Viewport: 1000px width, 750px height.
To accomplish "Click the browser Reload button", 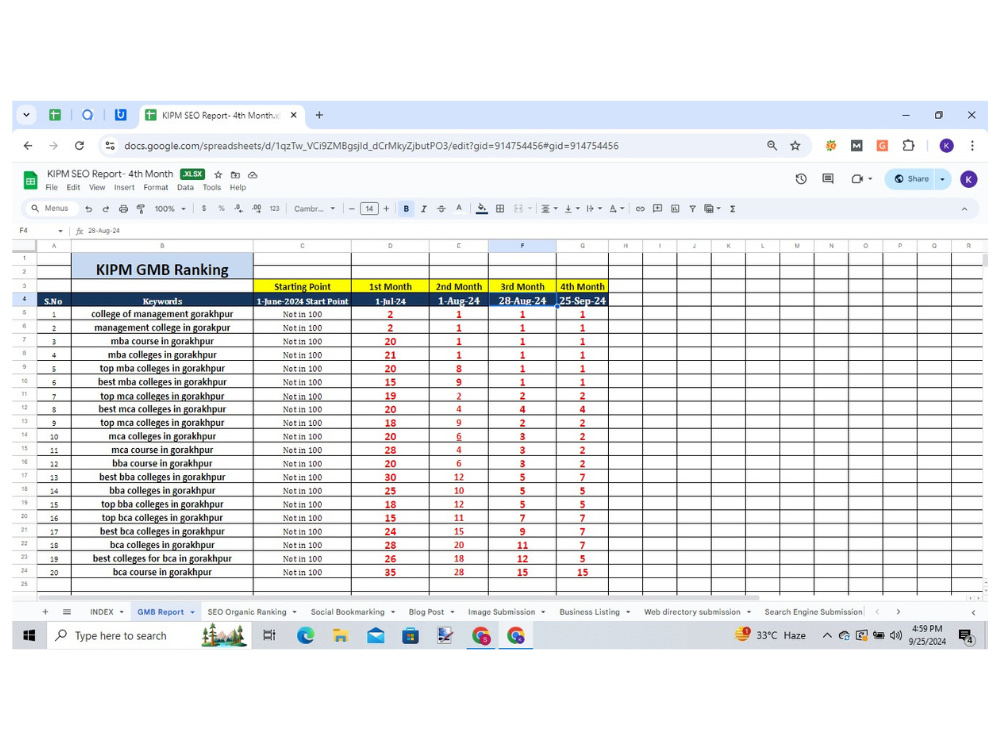I will [79, 146].
